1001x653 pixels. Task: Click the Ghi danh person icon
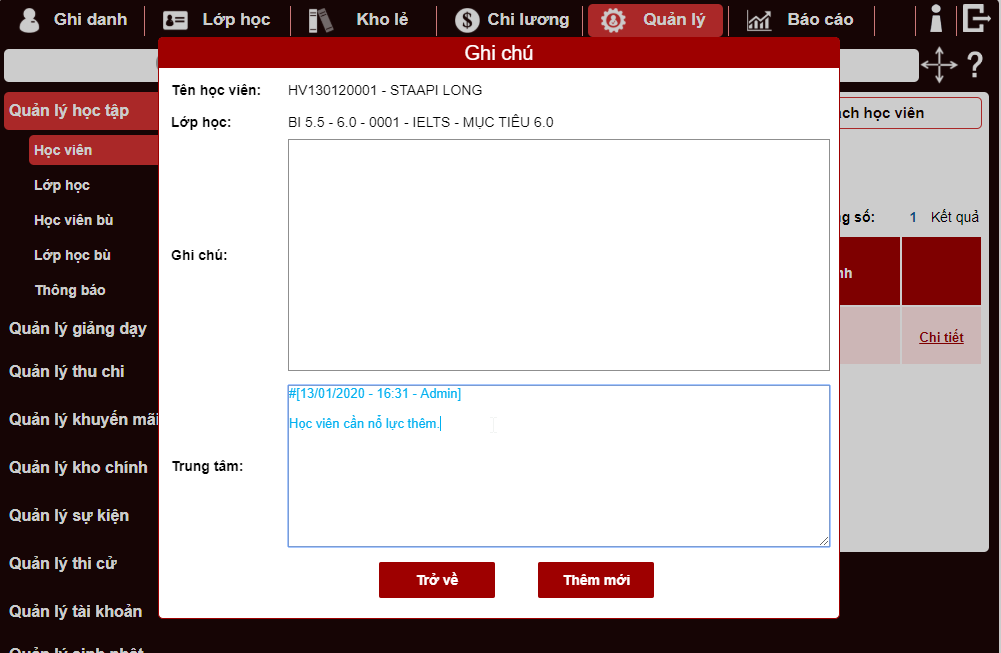click(x=30, y=20)
